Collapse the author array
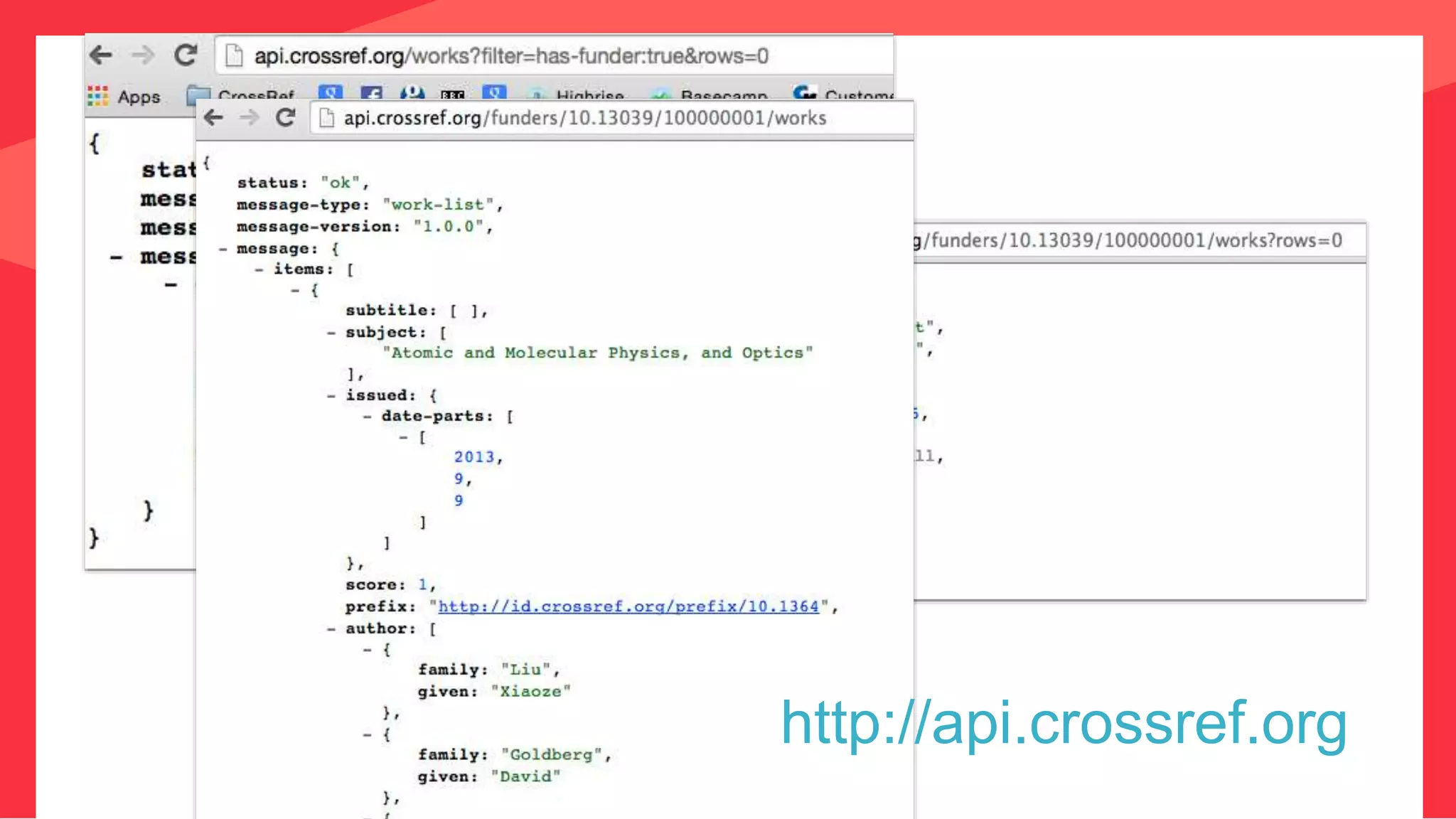 331,628
